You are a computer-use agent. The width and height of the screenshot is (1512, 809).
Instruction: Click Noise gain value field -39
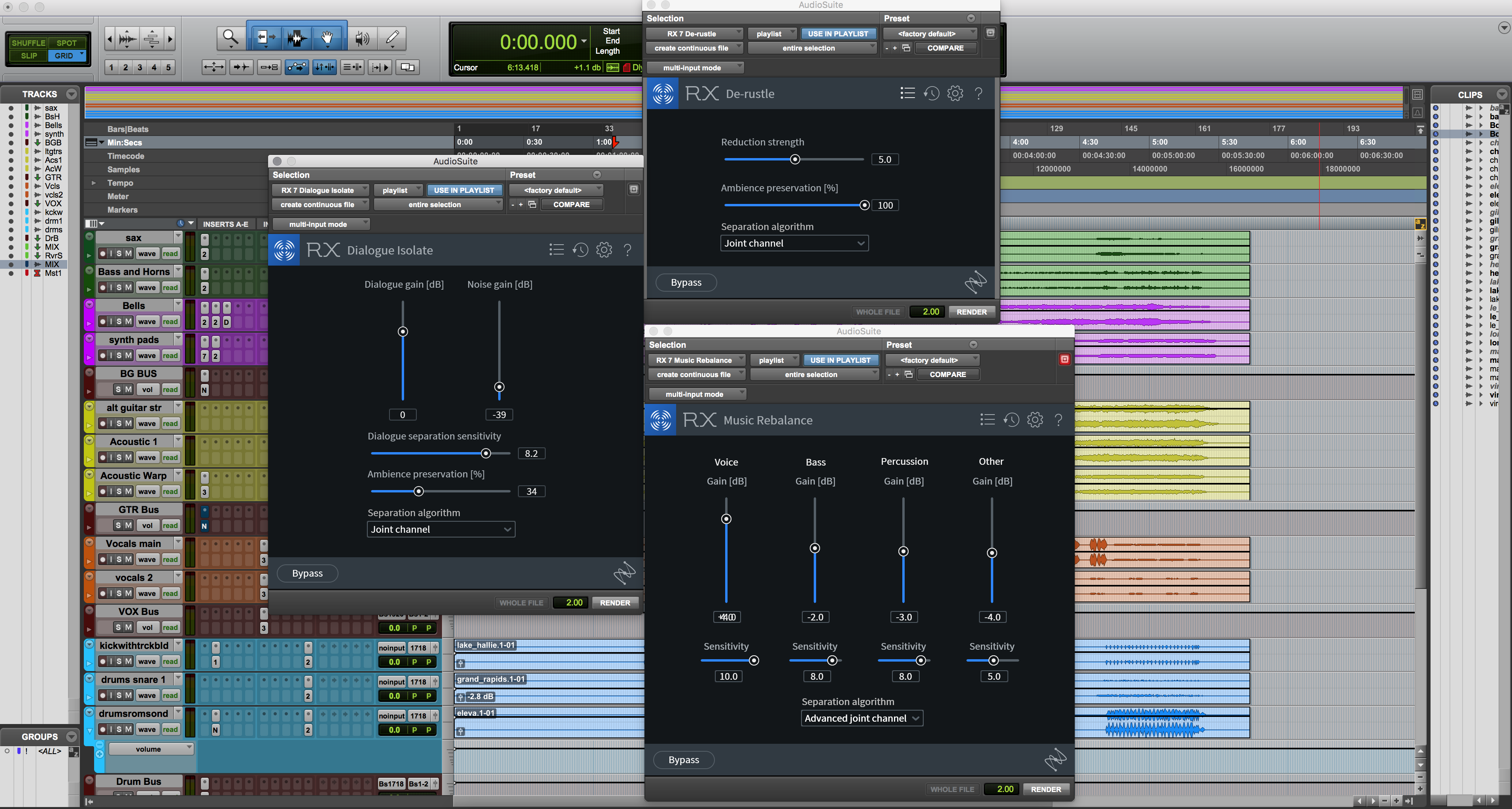pos(499,415)
